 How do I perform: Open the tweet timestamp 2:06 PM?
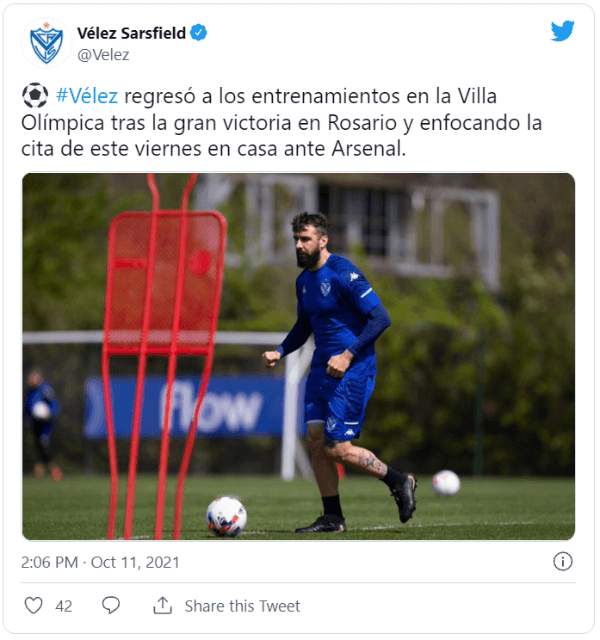49,562
